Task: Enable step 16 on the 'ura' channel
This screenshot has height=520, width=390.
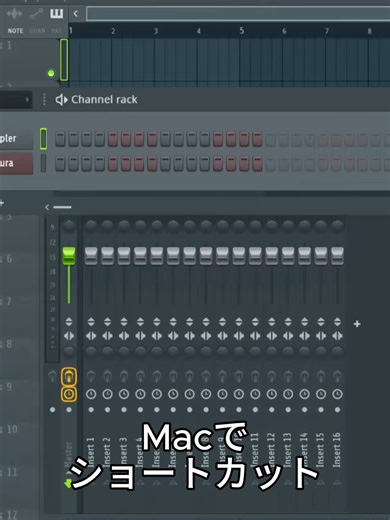Action: (x=257, y=164)
